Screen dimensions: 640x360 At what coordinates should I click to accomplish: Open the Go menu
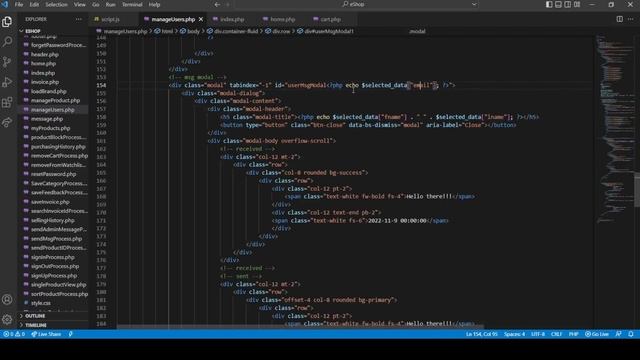click(96, 4)
